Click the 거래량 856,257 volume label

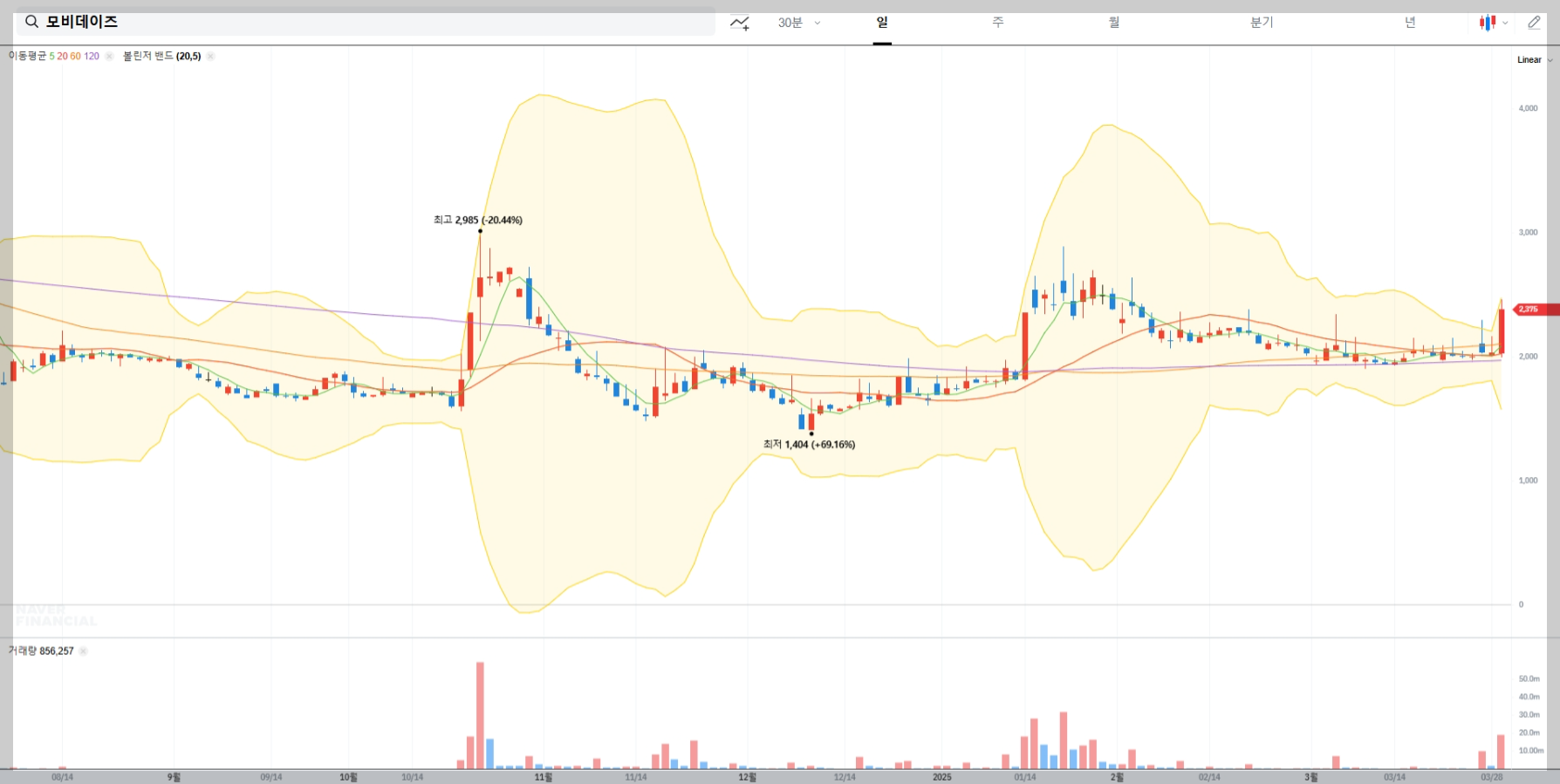pos(41,651)
